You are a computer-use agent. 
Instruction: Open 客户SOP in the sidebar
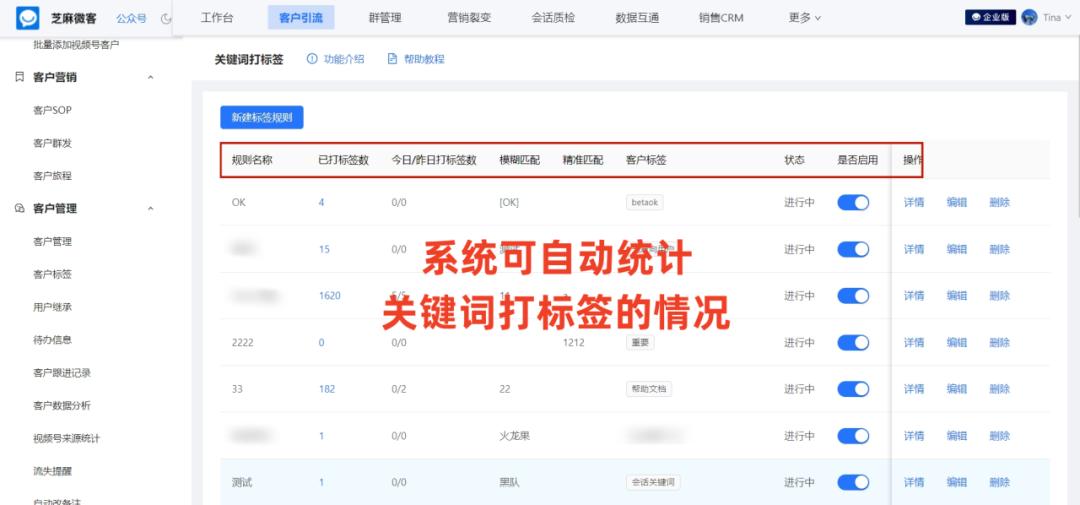tap(52, 110)
